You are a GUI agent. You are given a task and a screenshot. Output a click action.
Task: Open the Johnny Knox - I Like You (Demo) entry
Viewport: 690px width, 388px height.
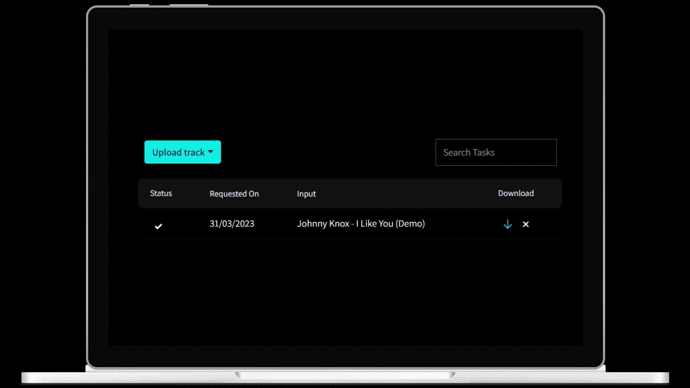(x=361, y=223)
